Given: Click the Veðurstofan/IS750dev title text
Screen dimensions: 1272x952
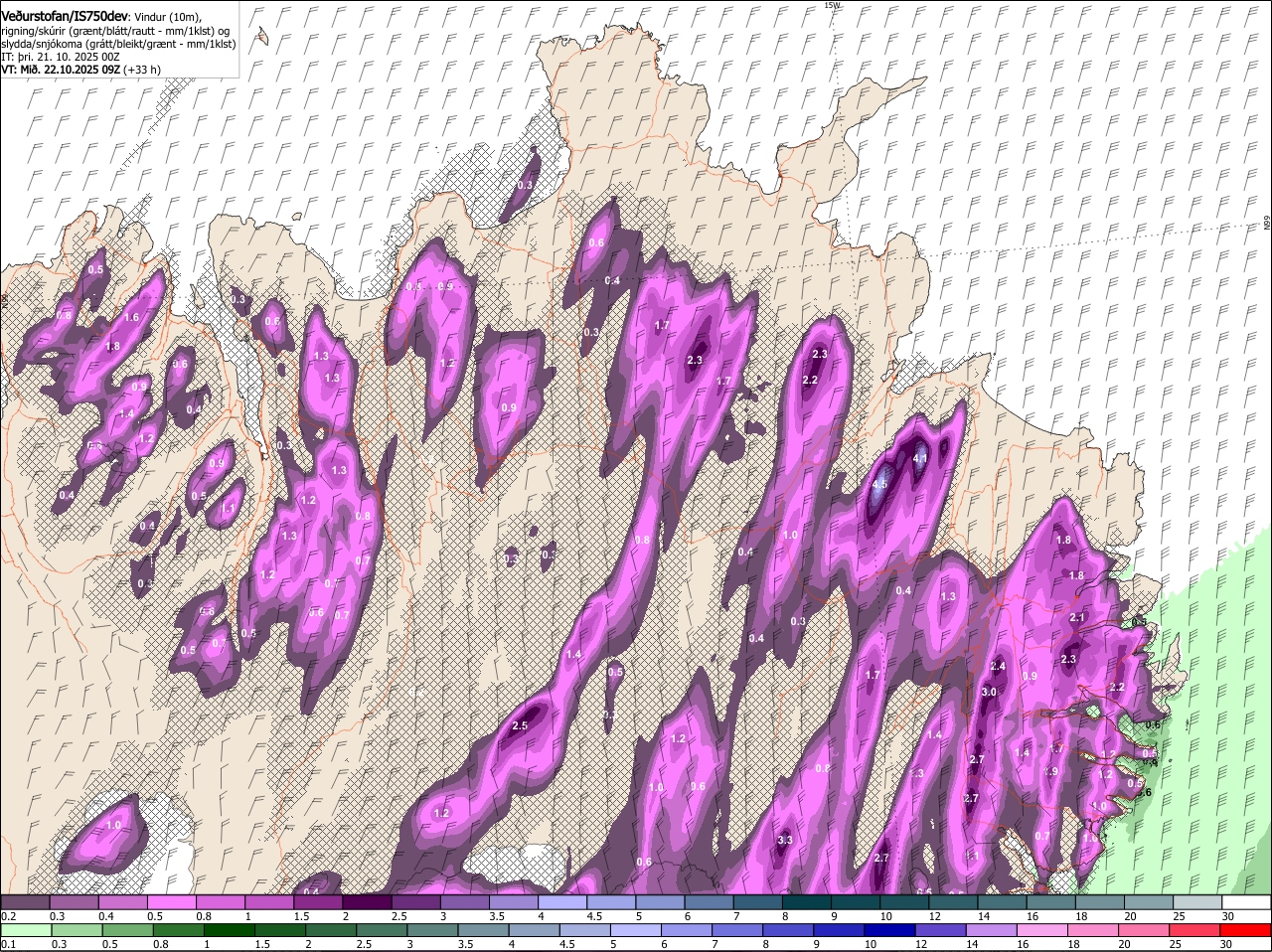Looking at the screenshot, I should (x=65, y=15).
